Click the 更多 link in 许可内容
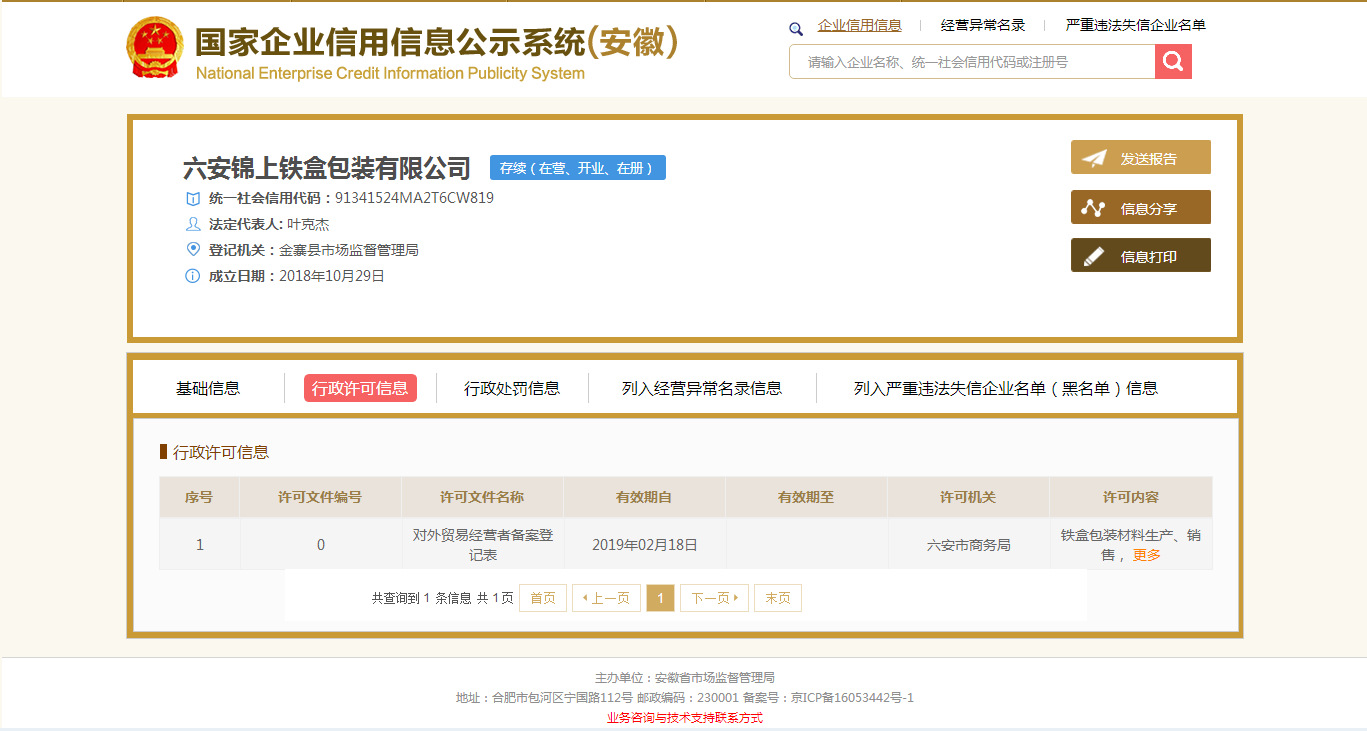This screenshot has height=731, width=1367. tap(1147, 555)
